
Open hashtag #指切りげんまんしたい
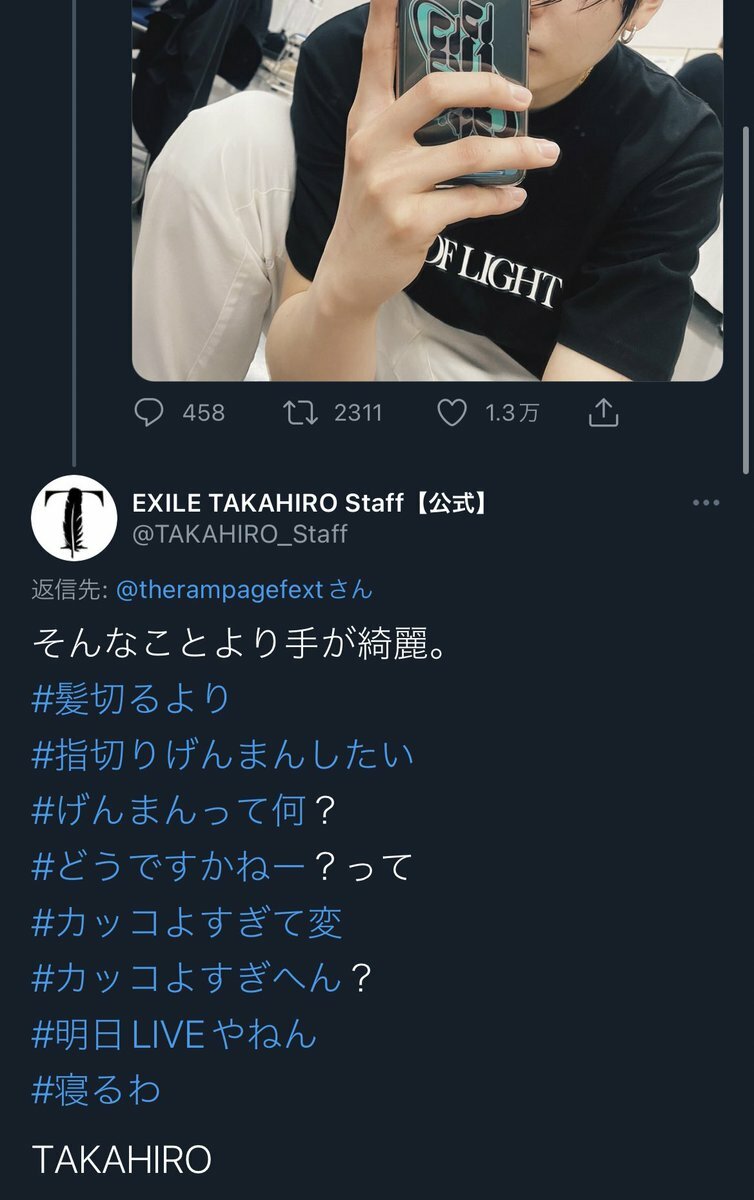click(223, 755)
